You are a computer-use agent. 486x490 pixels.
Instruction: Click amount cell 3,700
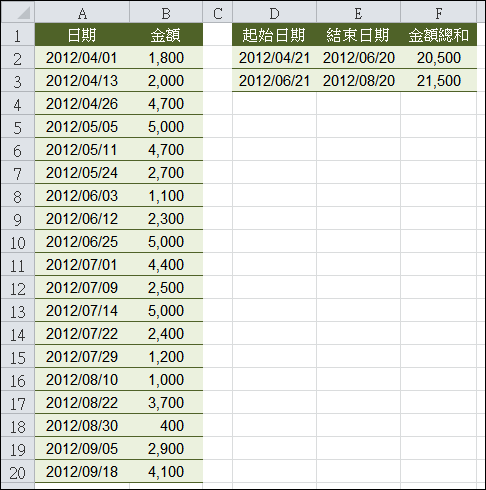166,403
